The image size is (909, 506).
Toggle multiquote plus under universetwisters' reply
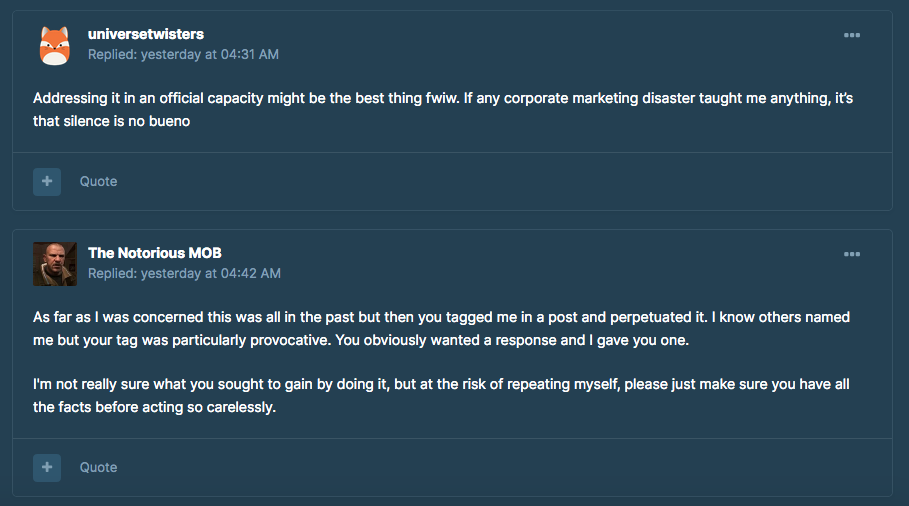tap(47, 181)
